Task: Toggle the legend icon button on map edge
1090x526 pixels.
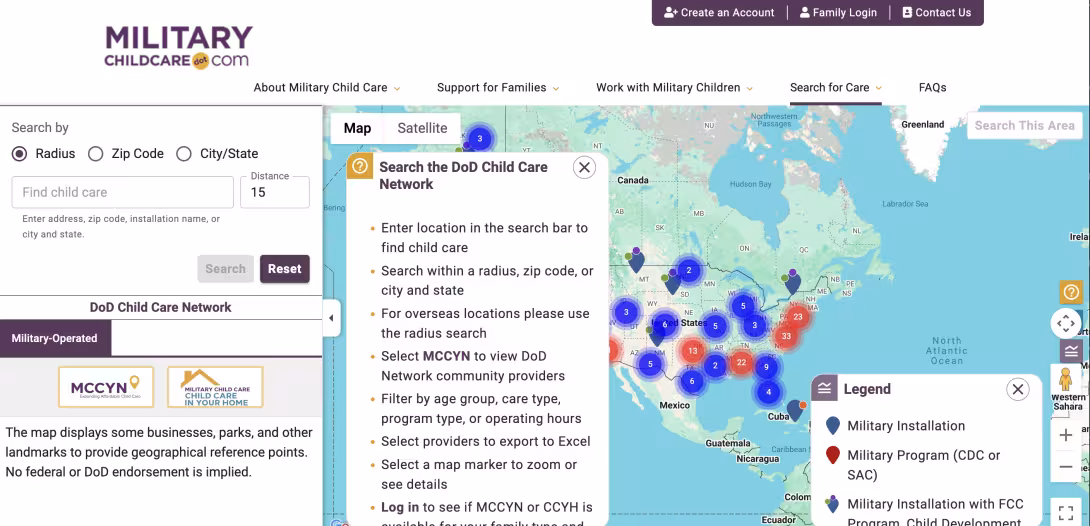Action: tap(1071, 350)
